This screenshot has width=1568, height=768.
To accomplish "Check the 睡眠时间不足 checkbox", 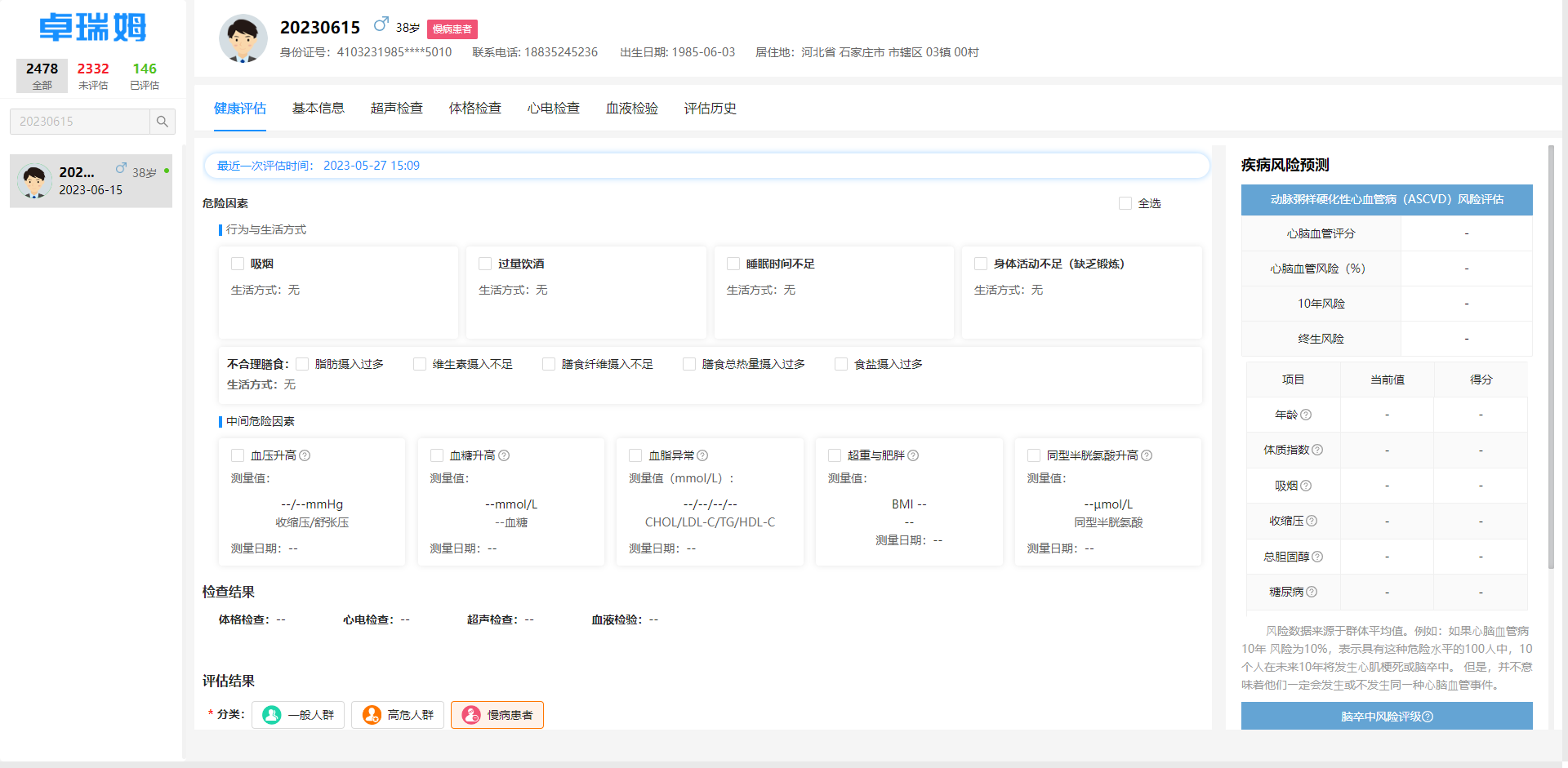I will coord(733,264).
